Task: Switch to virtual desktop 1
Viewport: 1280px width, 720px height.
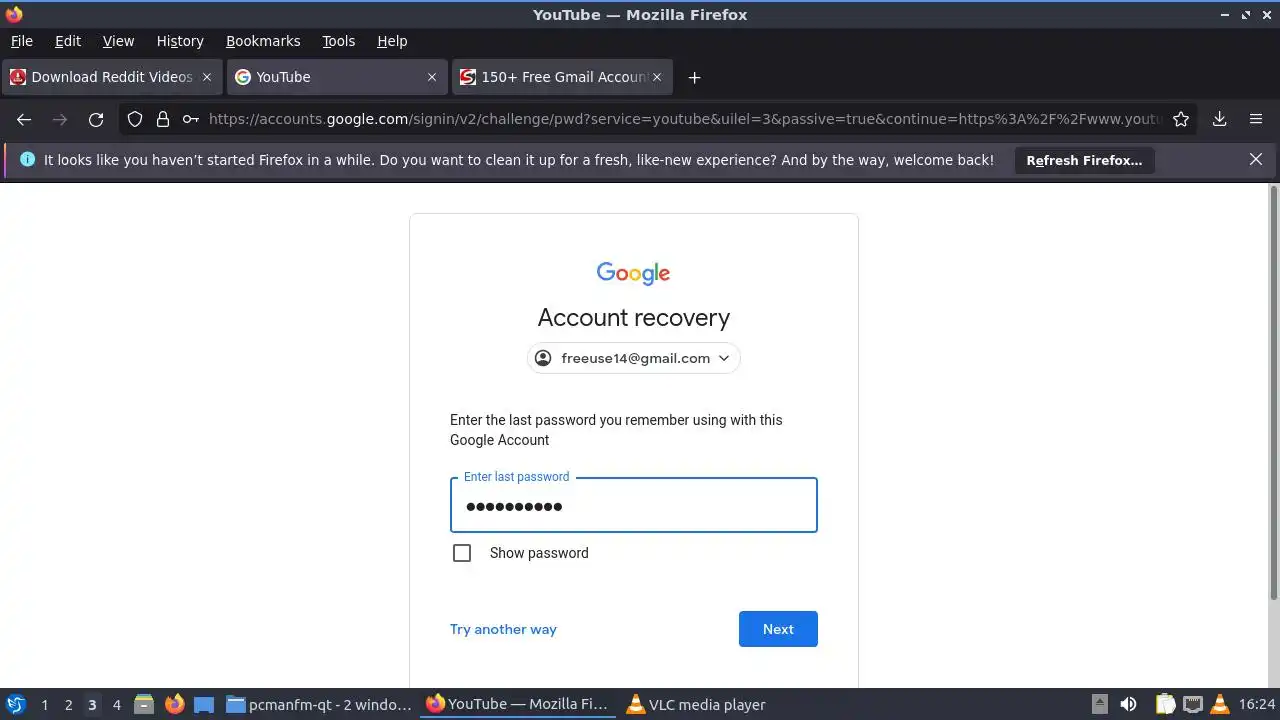Action: [44, 704]
